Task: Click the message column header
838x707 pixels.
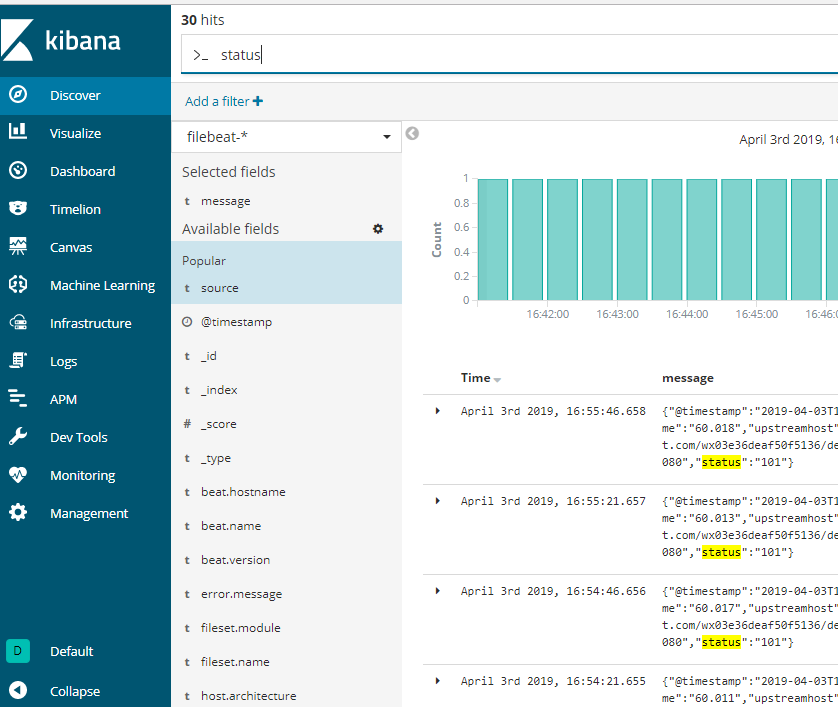Action: point(688,378)
